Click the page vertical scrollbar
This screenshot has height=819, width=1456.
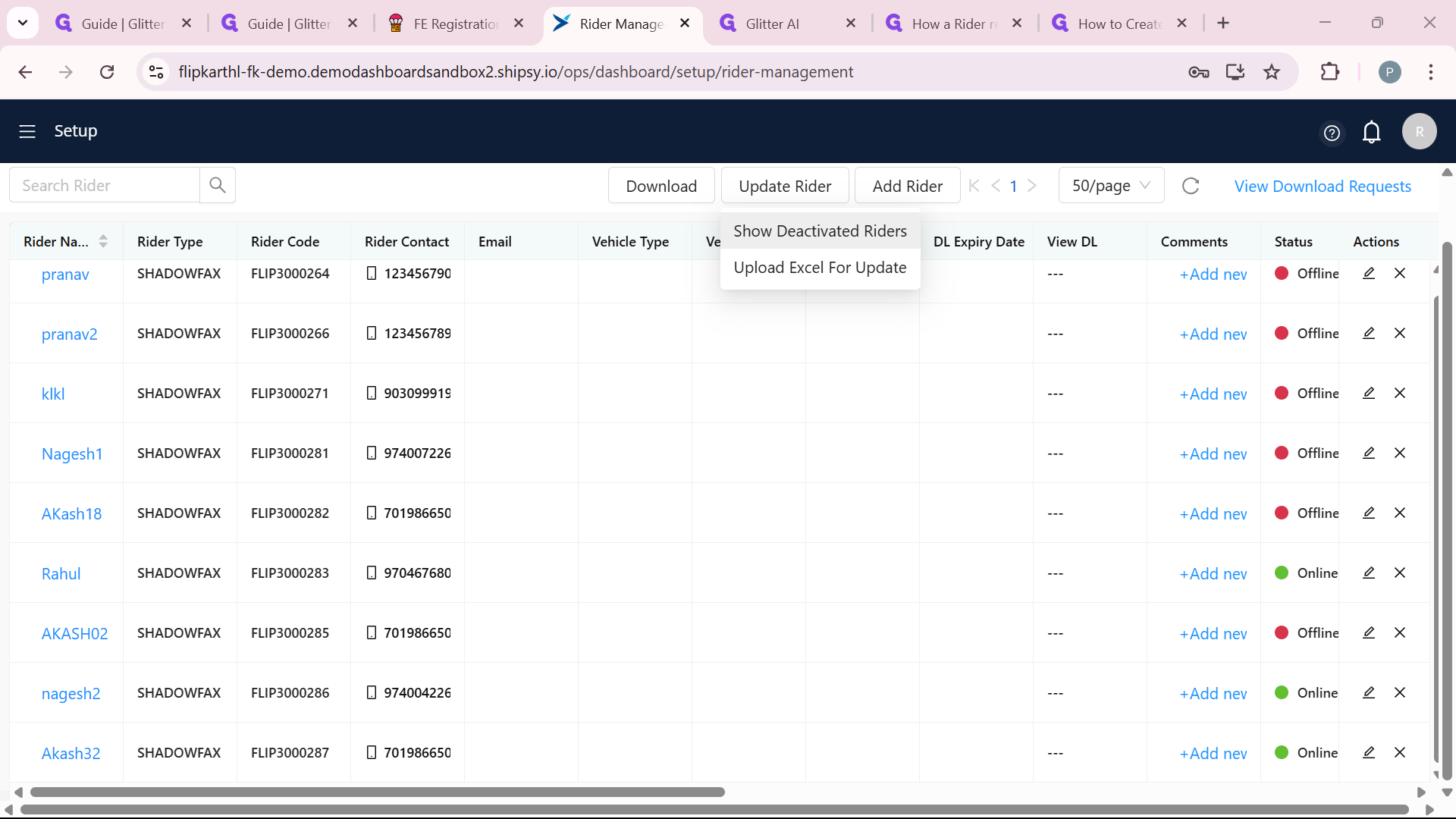coord(1446,512)
